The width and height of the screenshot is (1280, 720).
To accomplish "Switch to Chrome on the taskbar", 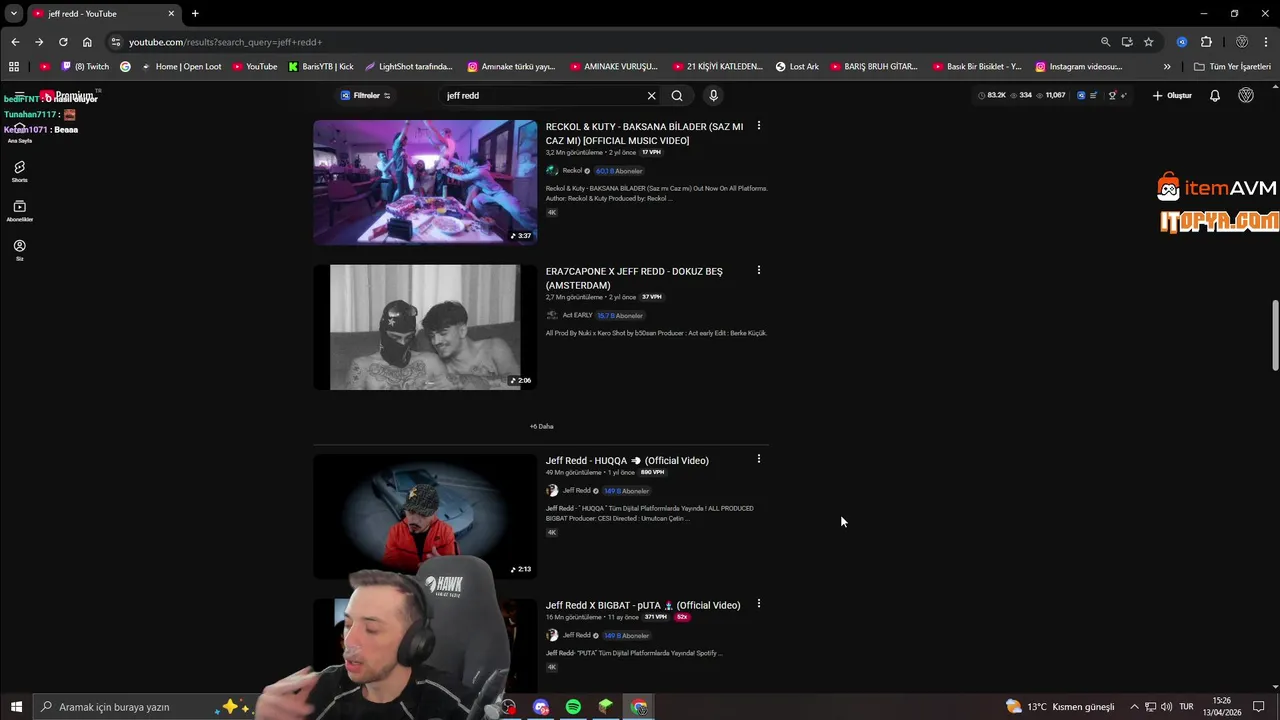I will point(639,707).
